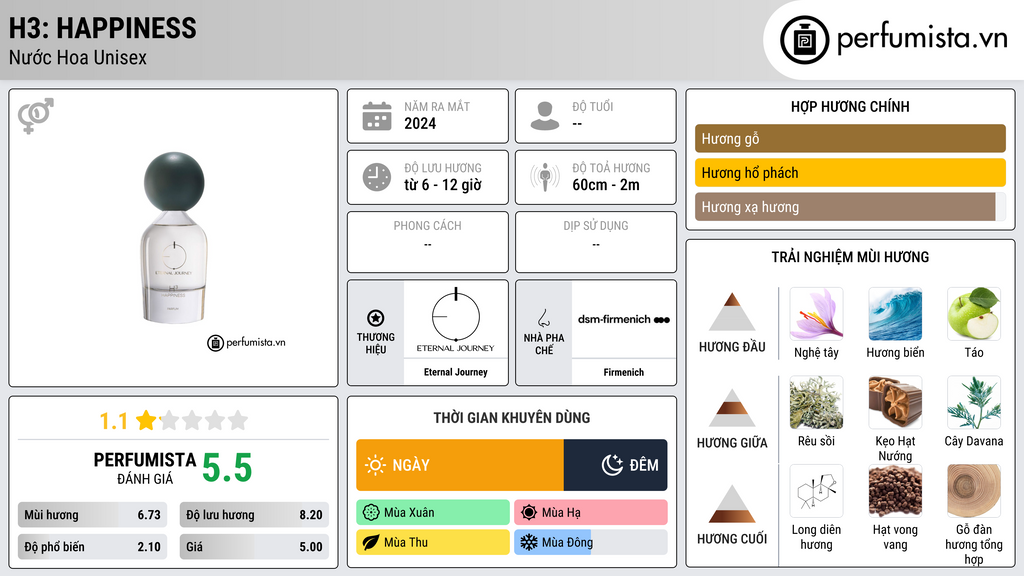The width and height of the screenshot is (1024, 576).
Task: Click the Eternal Journey brand logo
Action: click(x=455, y=320)
